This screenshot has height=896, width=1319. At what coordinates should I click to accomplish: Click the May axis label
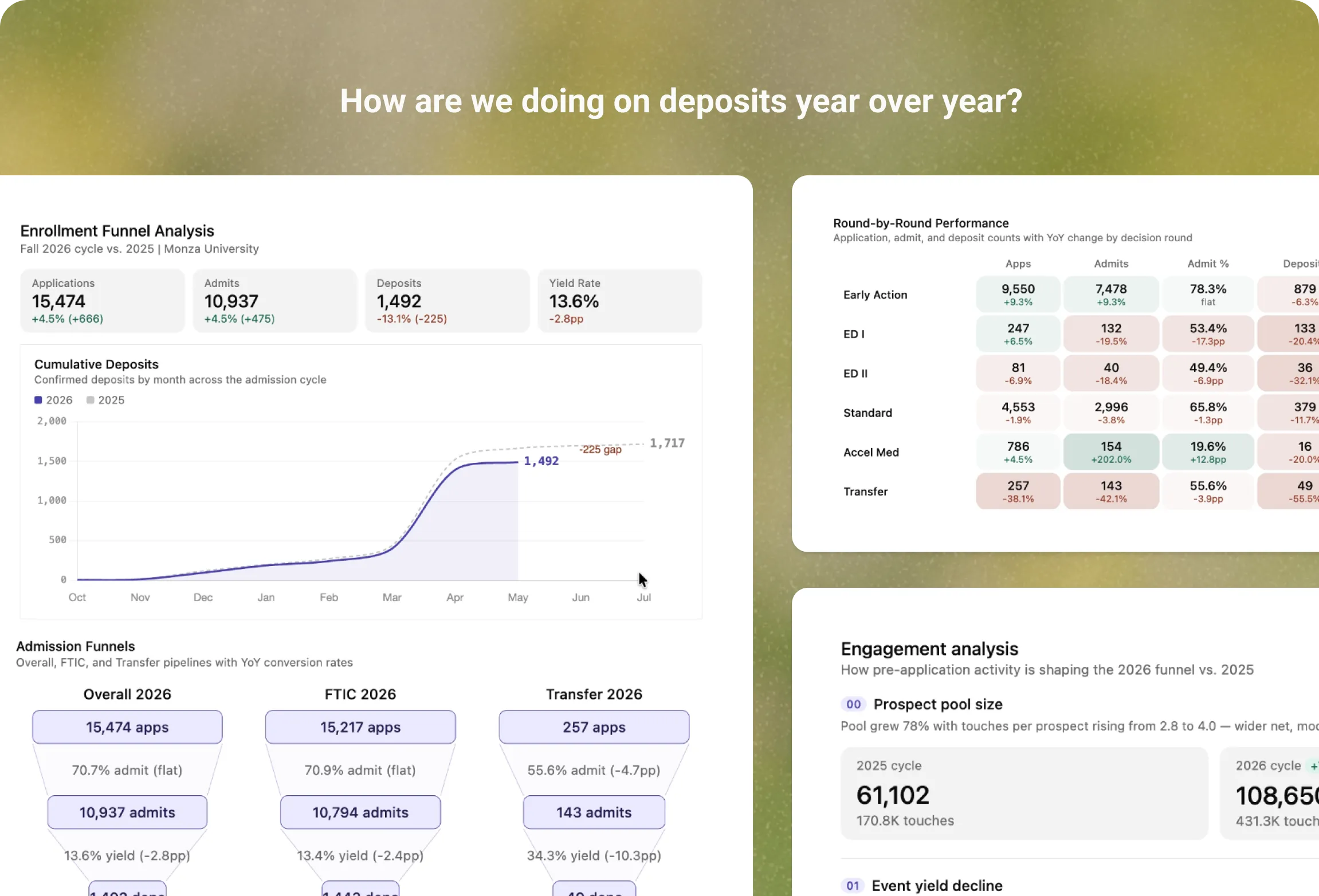tap(518, 598)
